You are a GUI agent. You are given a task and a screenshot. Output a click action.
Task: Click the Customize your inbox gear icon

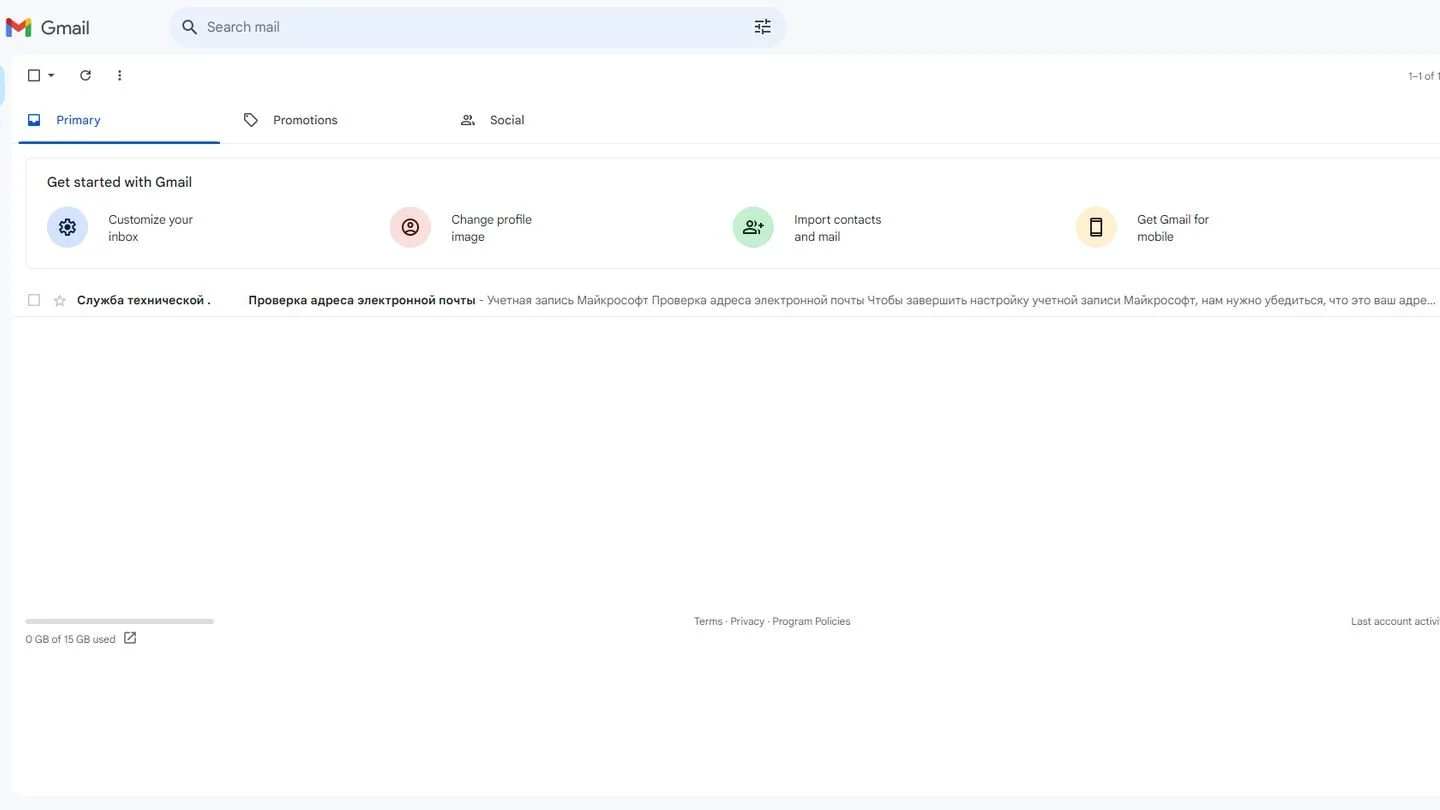[x=67, y=227]
